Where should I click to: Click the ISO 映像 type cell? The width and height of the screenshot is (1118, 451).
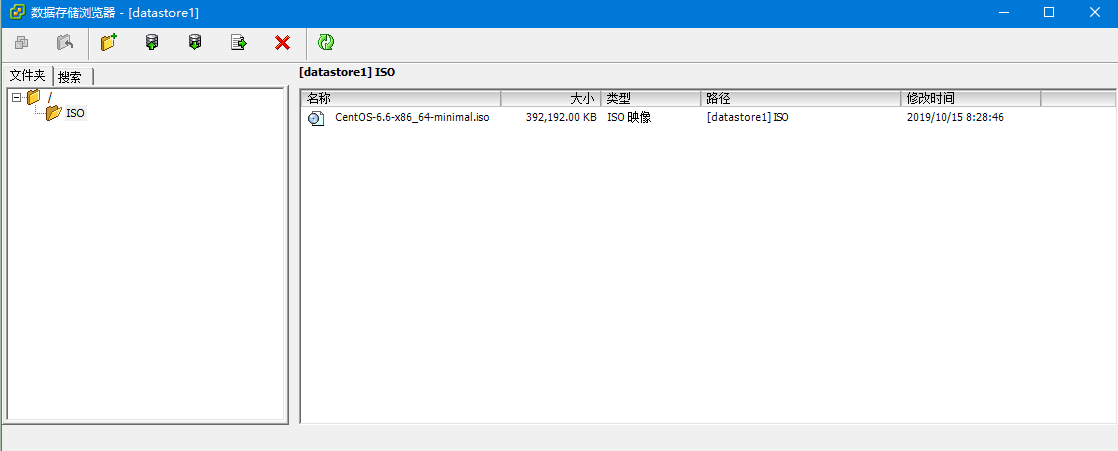click(629, 118)
